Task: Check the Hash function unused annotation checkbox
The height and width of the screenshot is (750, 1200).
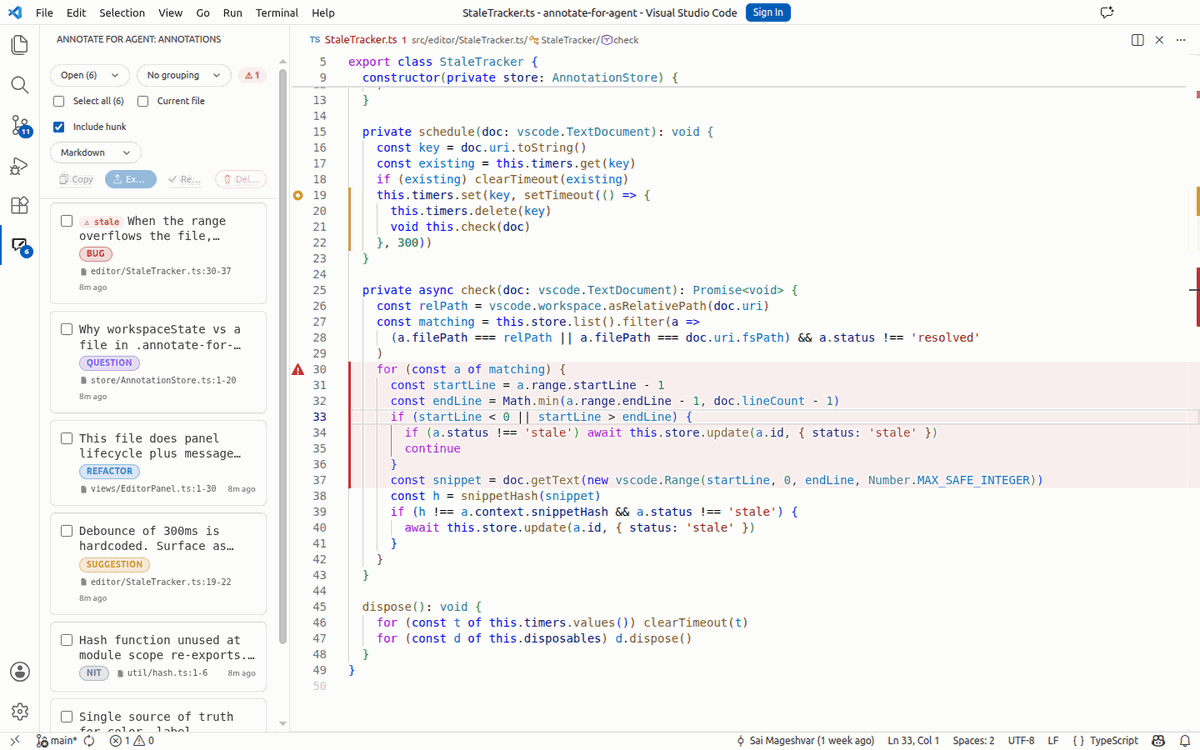Action: coord(67,640)
